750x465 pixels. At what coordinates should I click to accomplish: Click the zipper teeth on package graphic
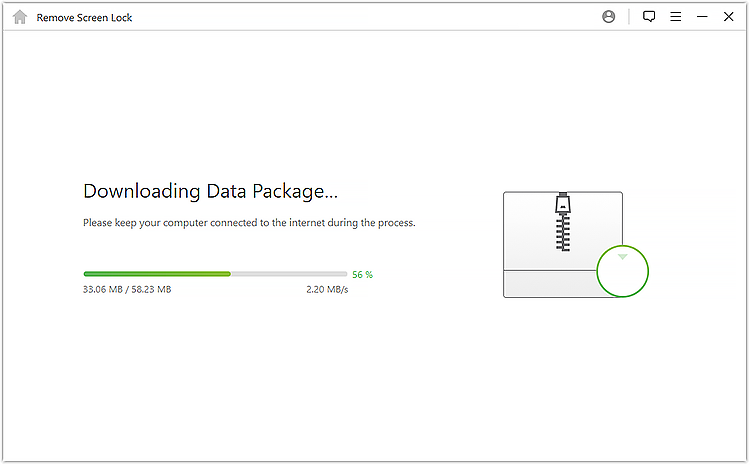coord(563,232)
